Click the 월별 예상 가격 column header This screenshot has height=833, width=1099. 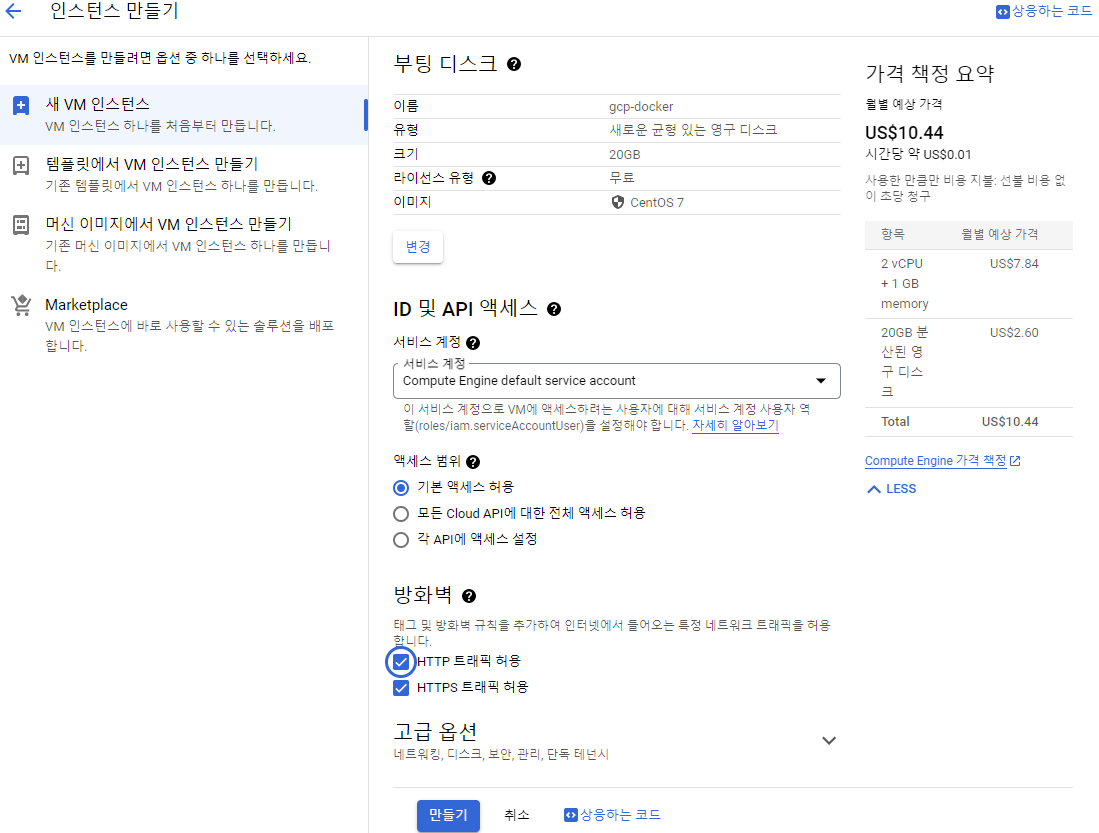click(999, 234)
